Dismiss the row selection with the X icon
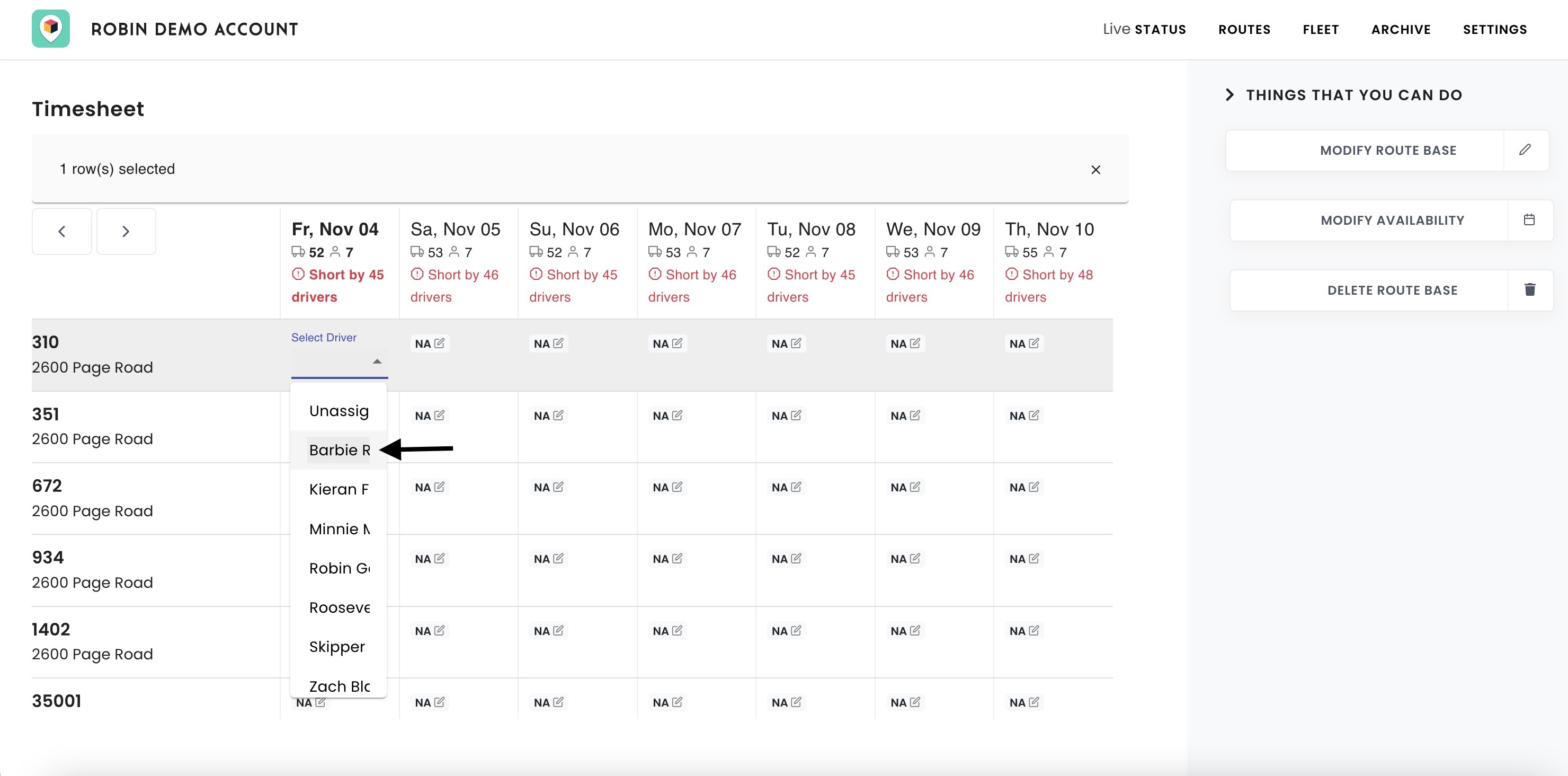The image size is (1568, 776). pos(1095,169)
